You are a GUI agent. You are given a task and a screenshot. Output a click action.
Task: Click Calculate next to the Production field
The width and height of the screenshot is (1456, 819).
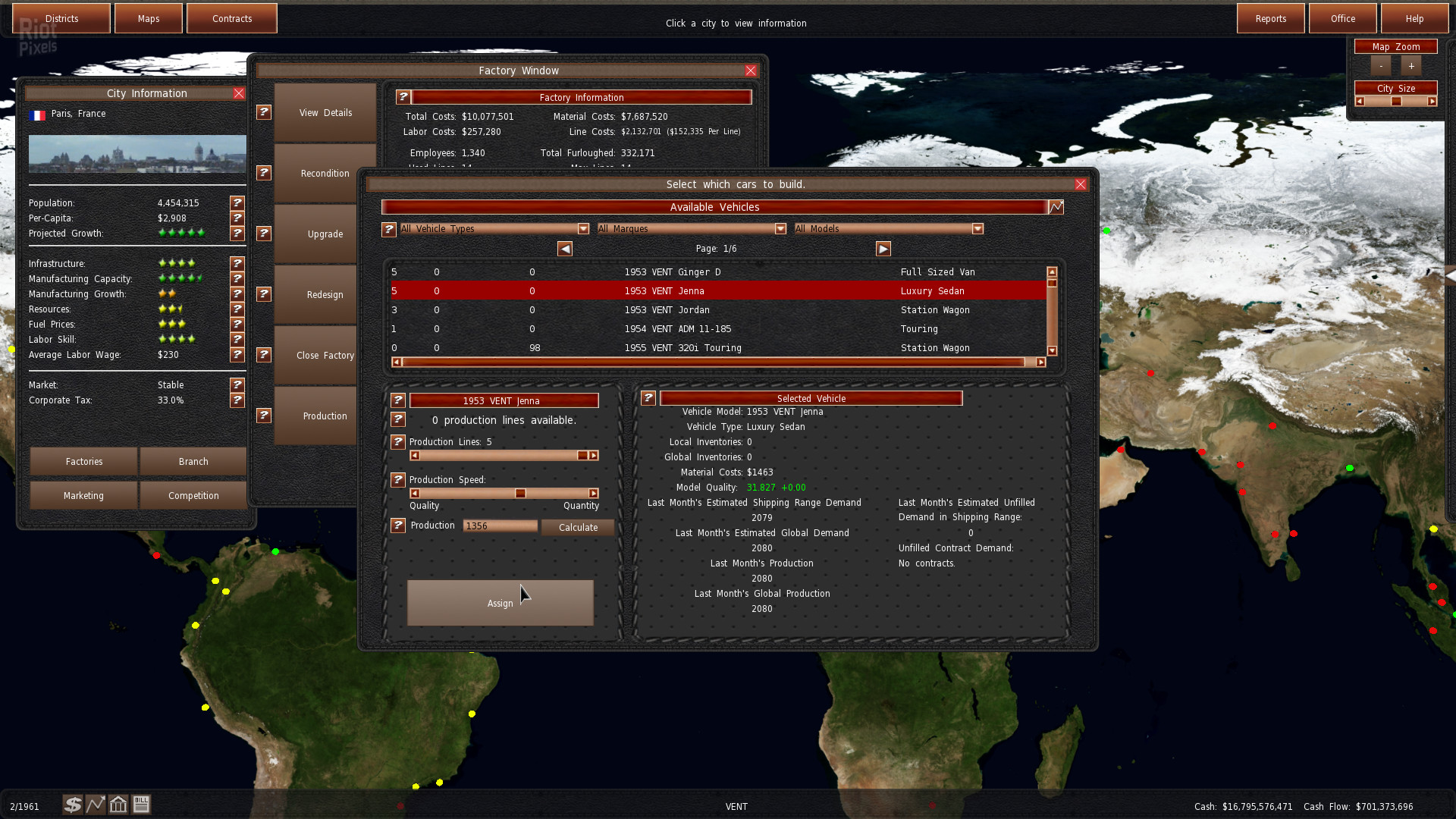click(577, 527)
